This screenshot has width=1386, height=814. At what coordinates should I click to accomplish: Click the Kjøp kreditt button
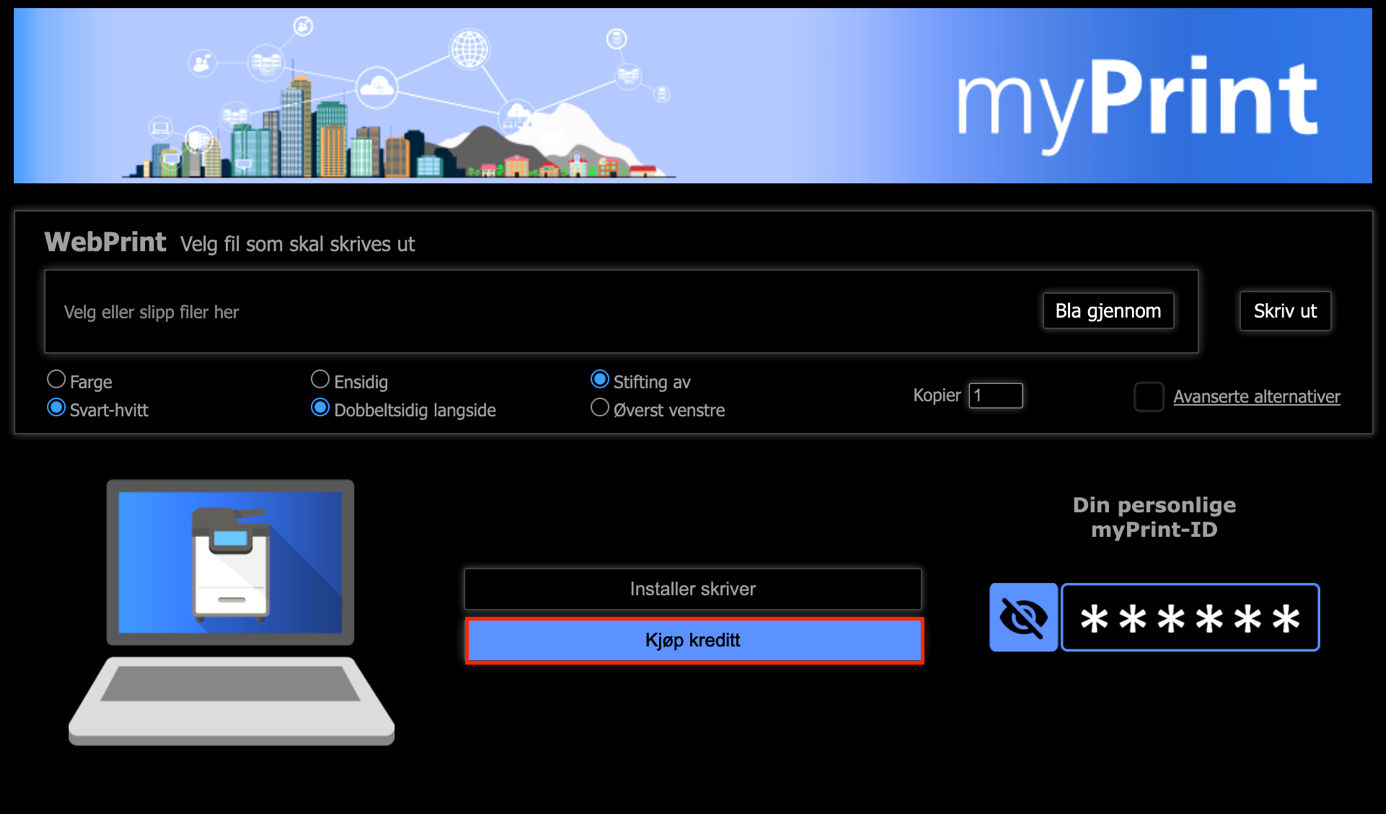[693, 641]
